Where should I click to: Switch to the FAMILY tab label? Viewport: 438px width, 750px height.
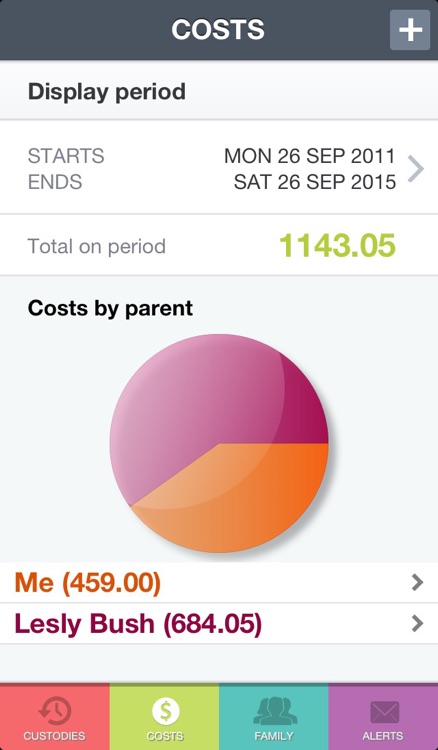[274, 736]
